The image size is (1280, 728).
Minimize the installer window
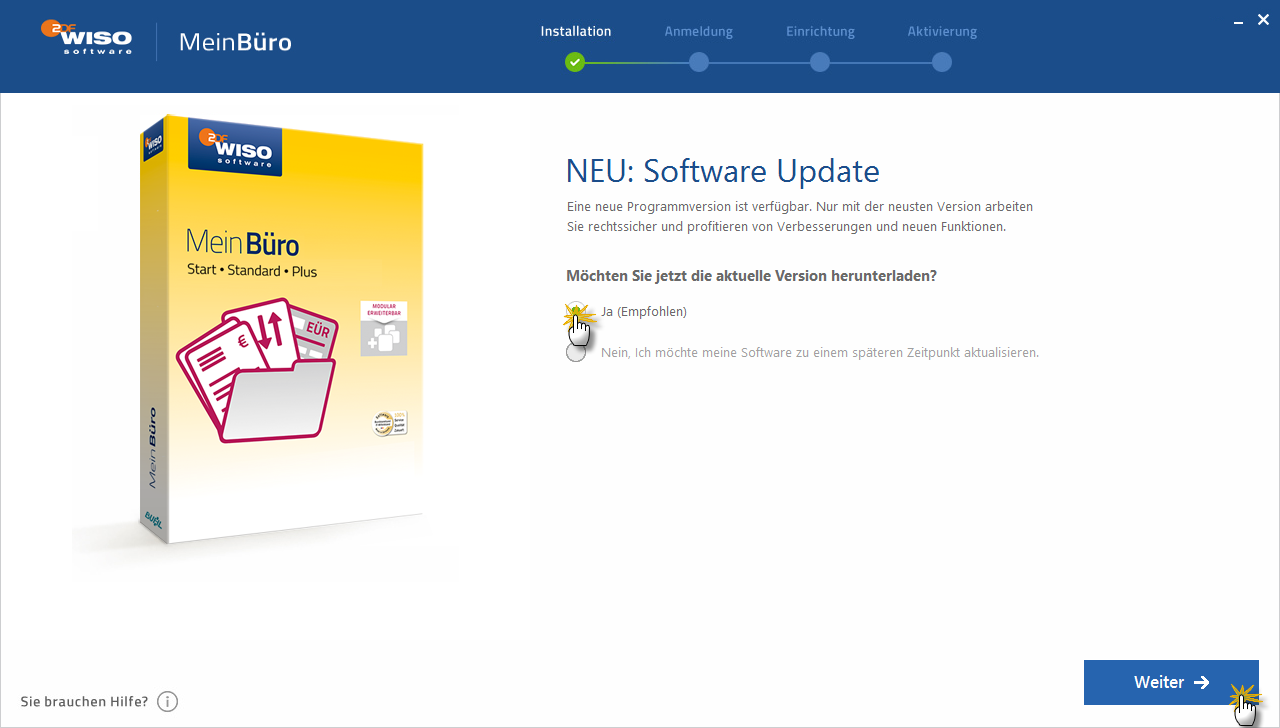pos(1239,21)
